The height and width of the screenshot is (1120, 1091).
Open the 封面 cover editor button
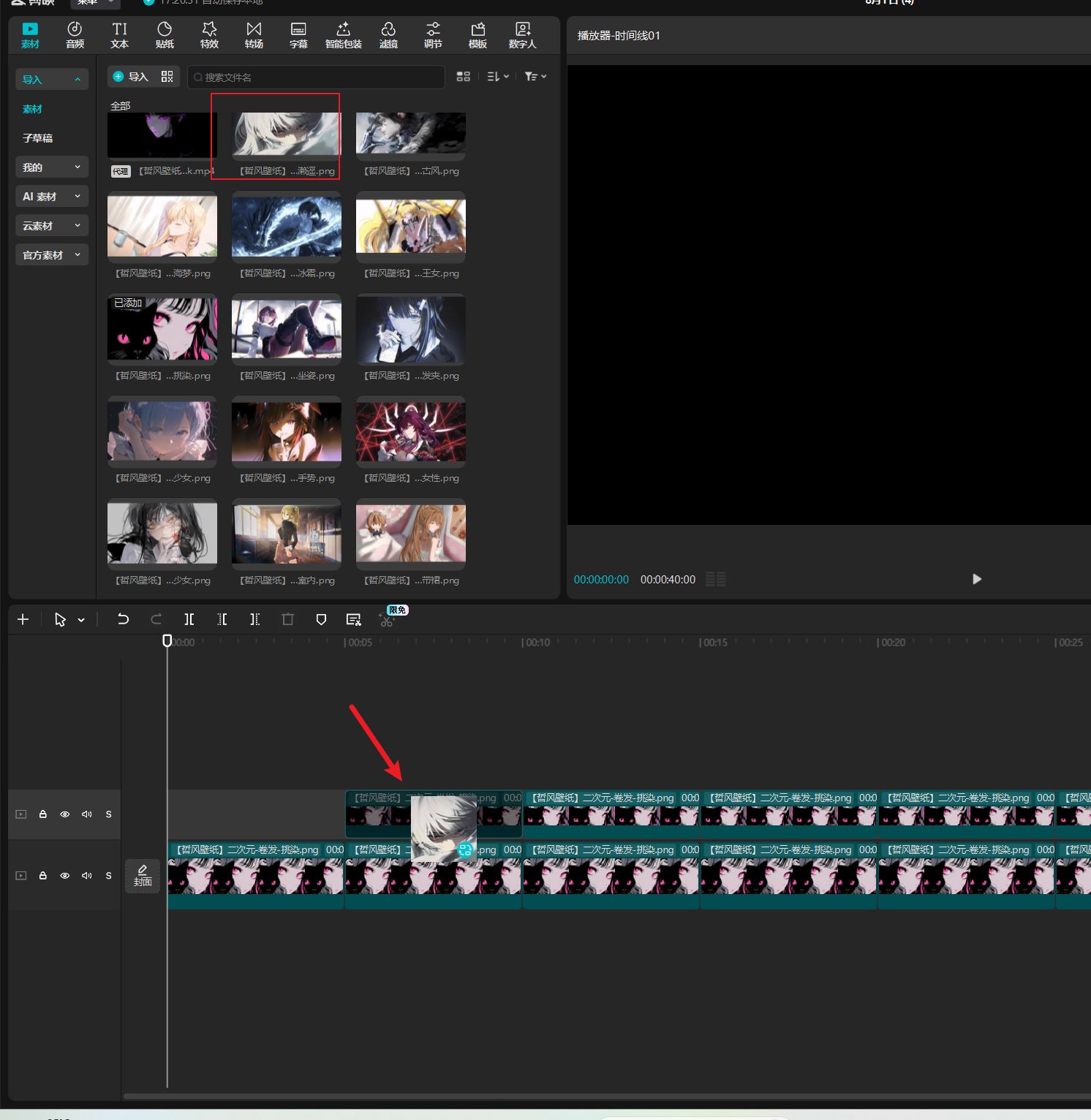(x=143, y=876)
